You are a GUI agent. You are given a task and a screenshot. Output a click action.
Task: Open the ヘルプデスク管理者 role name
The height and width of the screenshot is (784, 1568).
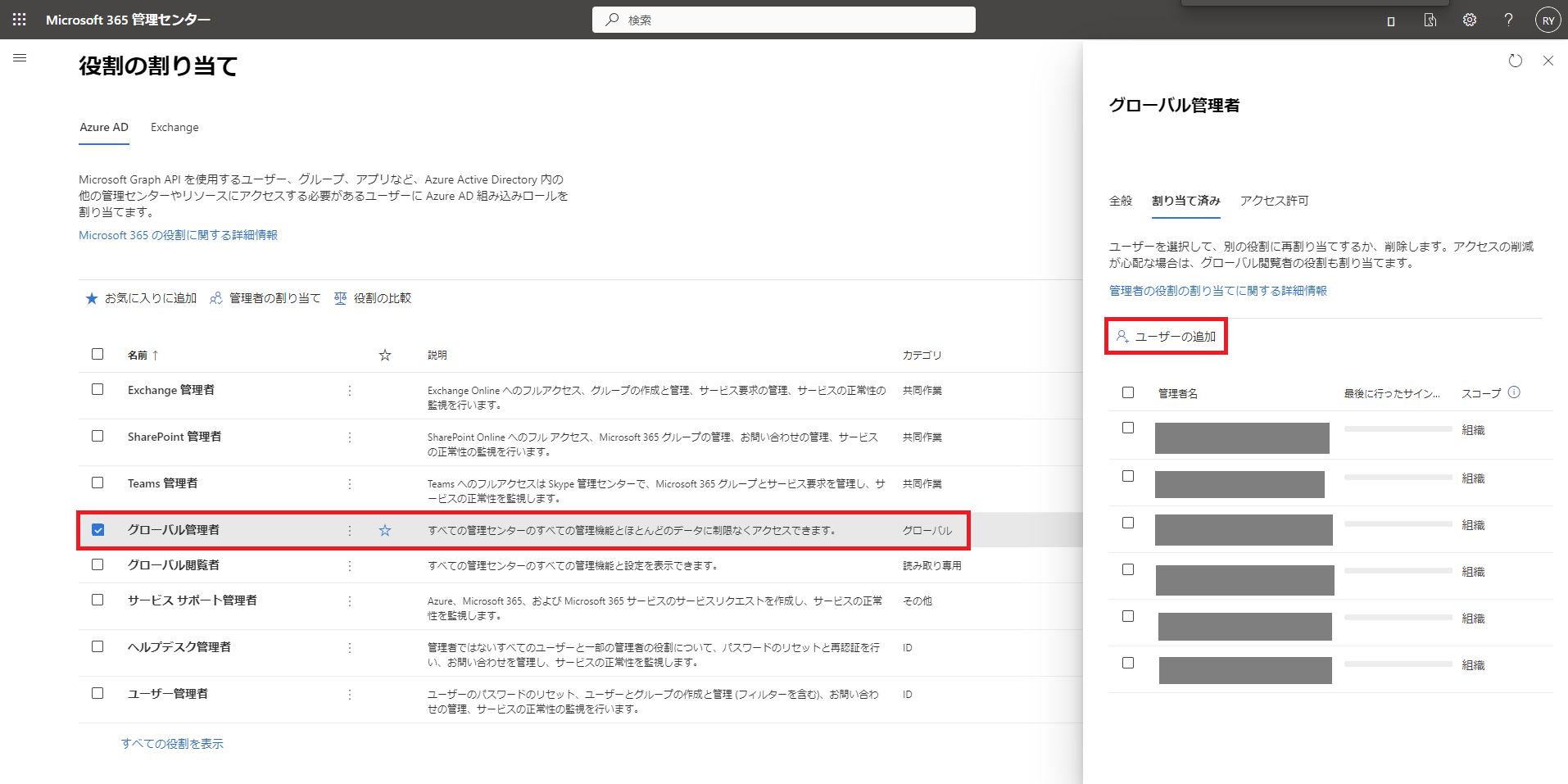click(x=179, y=647)
